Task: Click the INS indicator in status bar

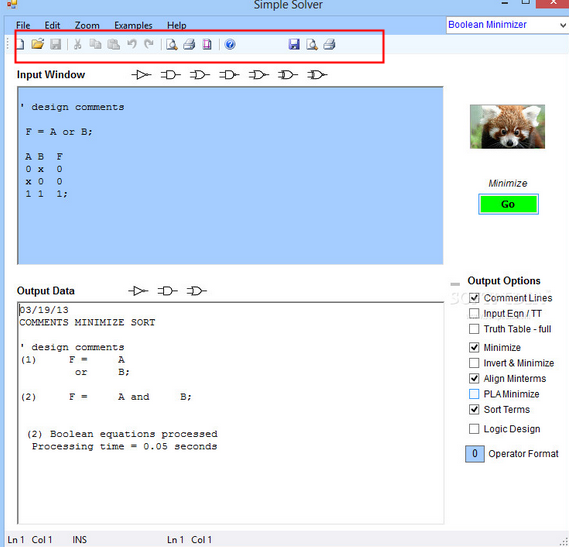Action: [79, 540]
